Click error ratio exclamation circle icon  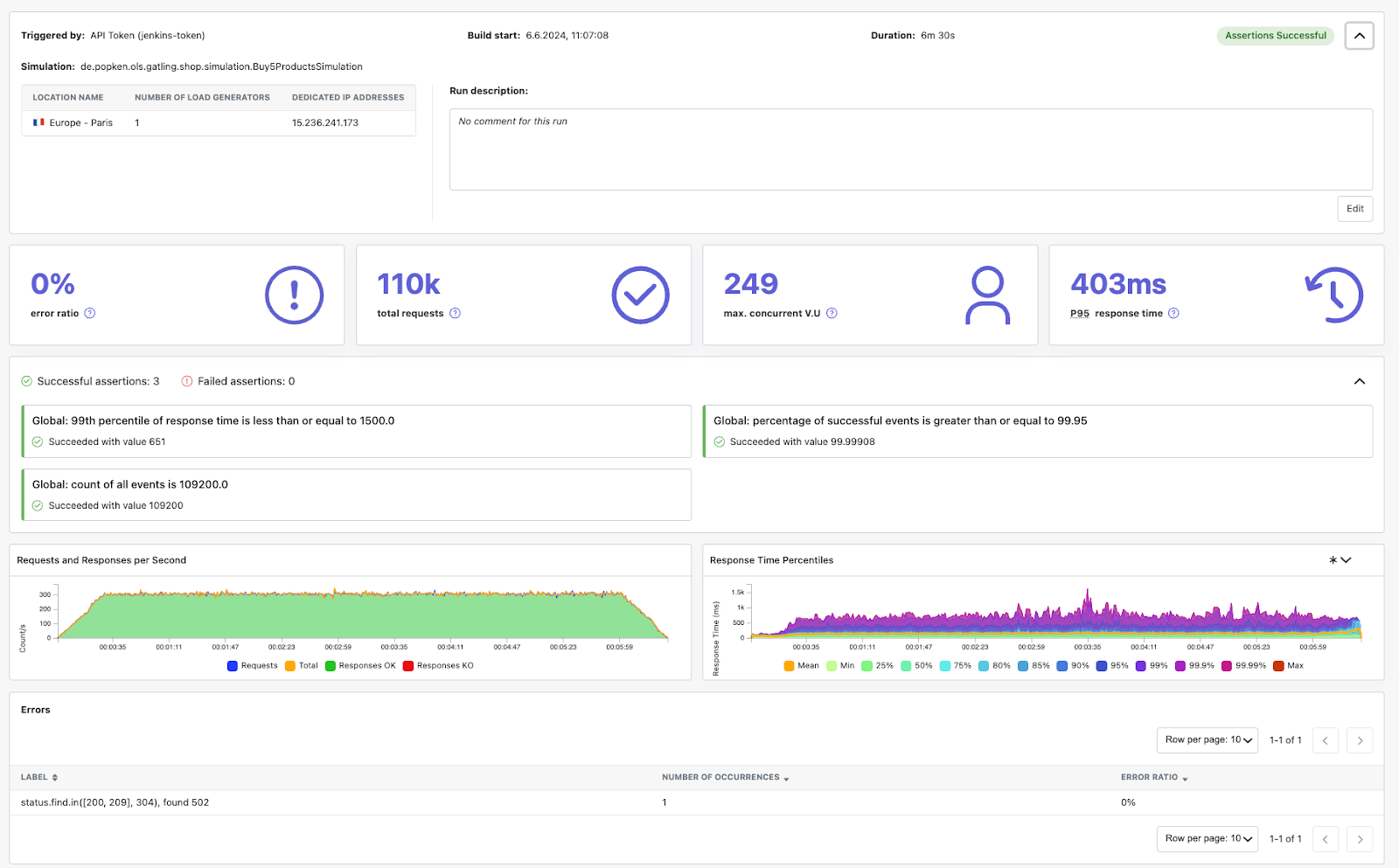point(294,295)
